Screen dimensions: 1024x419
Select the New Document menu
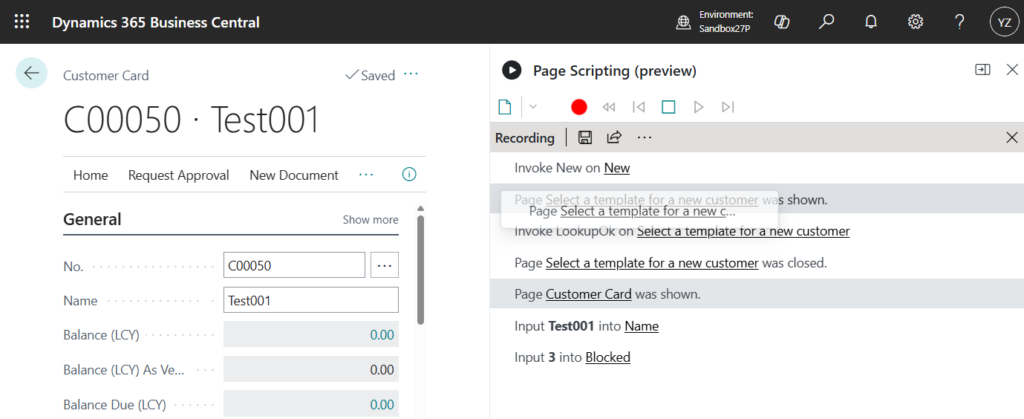[x=294, y=175]
